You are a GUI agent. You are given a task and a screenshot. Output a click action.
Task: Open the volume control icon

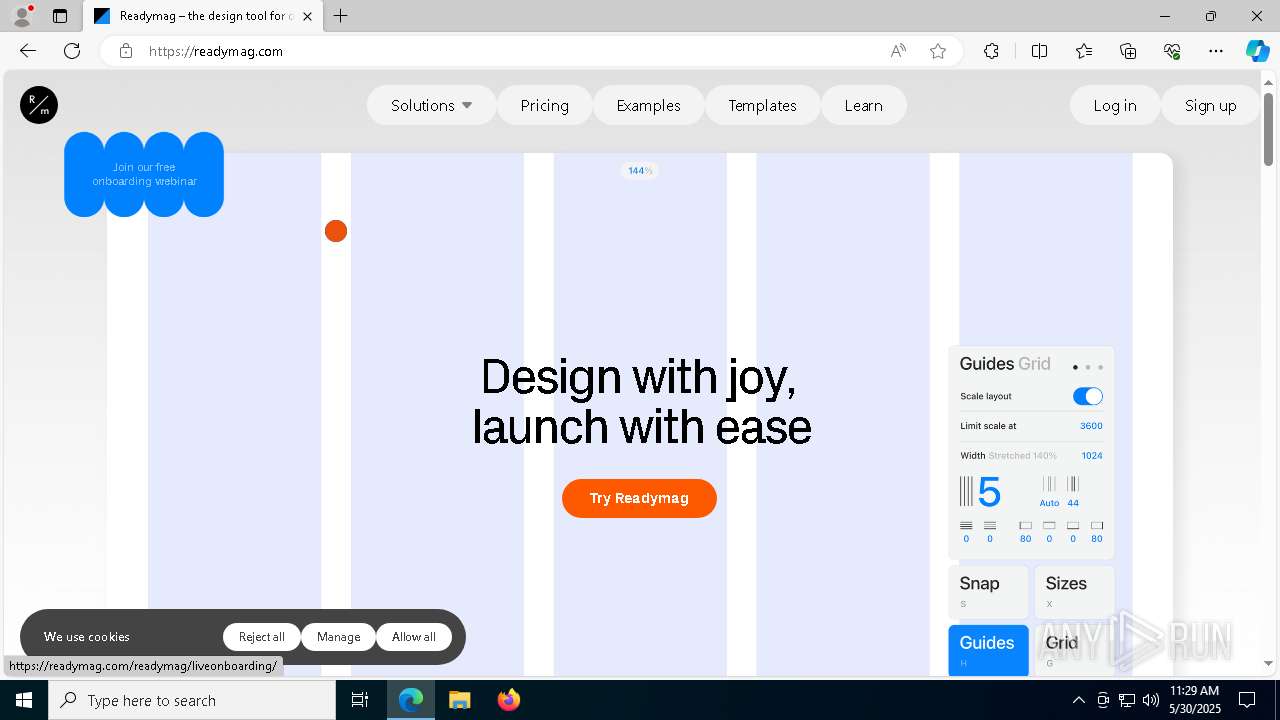click(1150, 700)
